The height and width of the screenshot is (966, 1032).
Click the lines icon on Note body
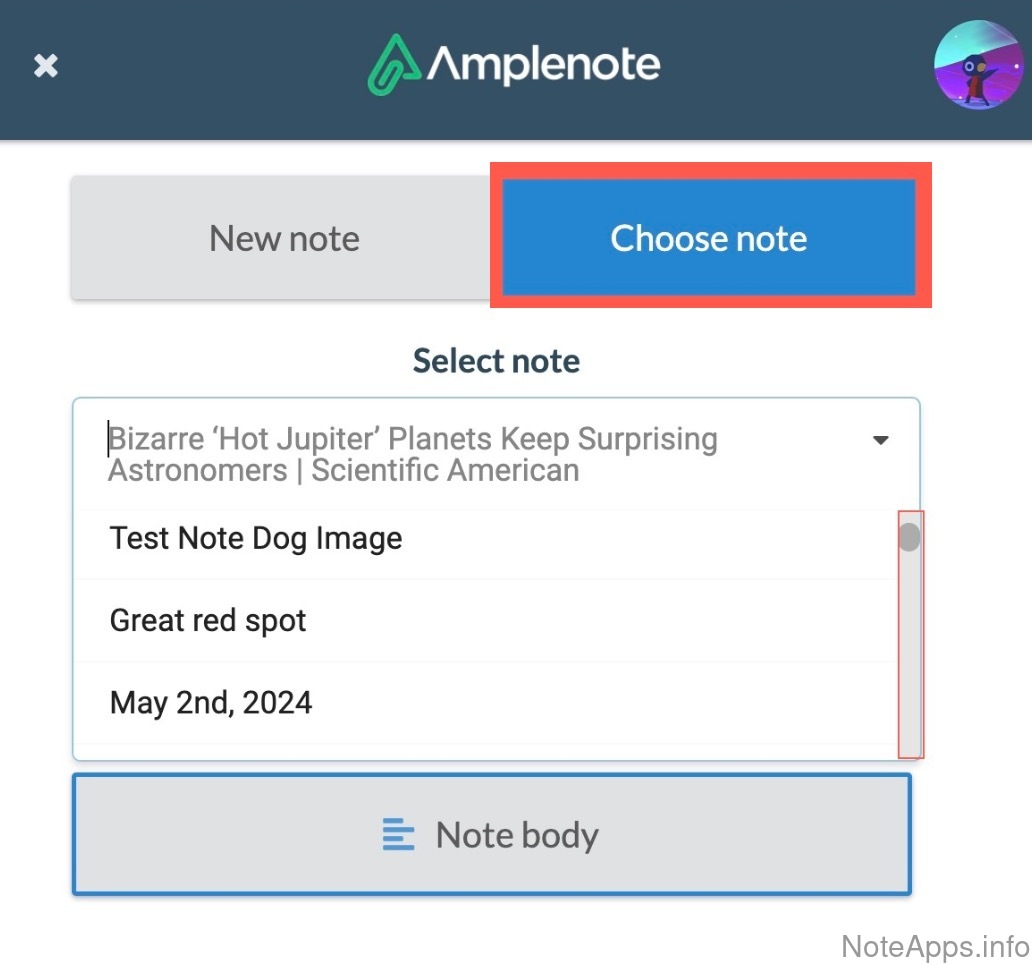[x=398, y=835]
